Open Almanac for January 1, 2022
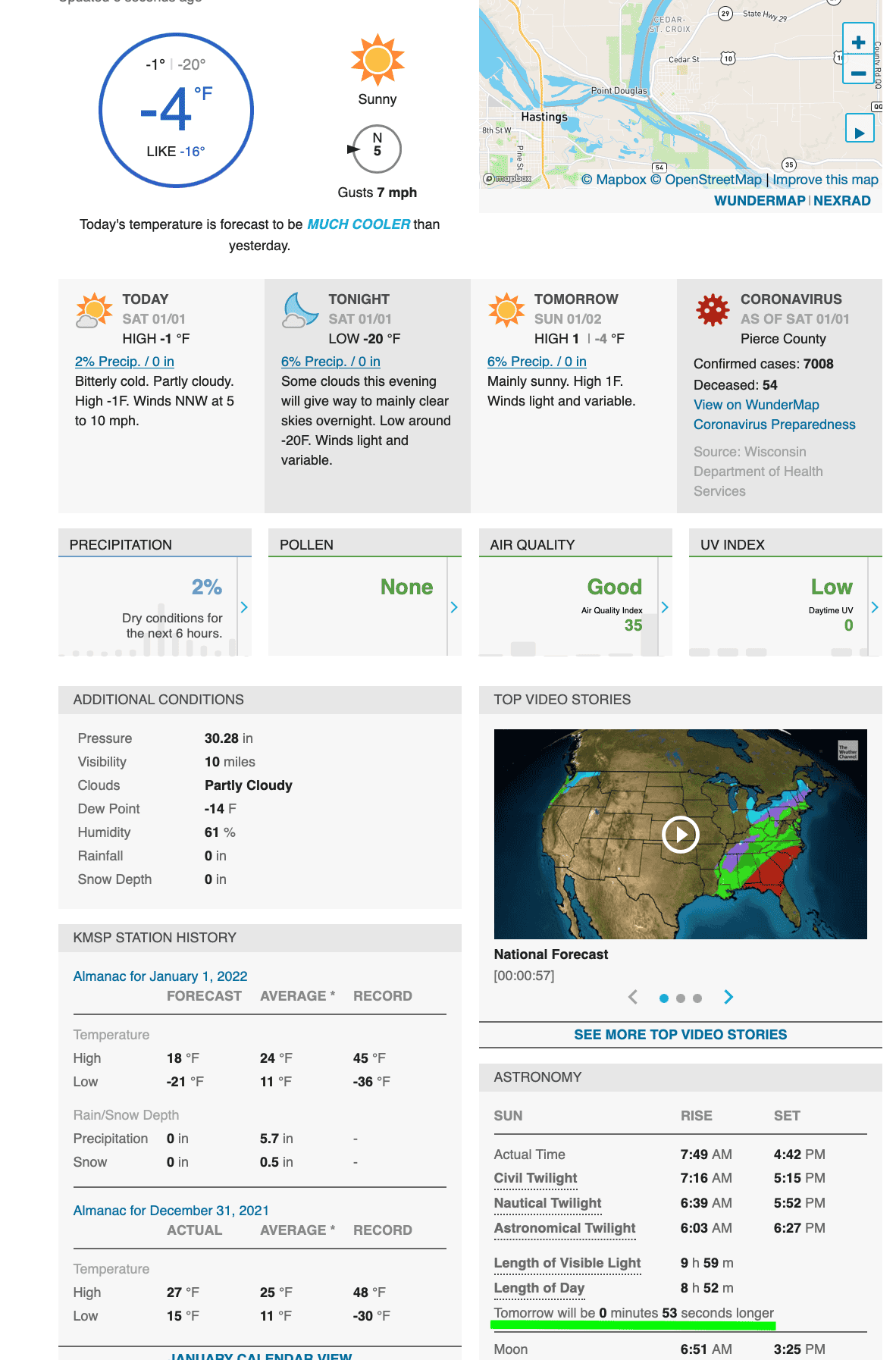Screen dimensions: 896x1360 tap(160, 976)
